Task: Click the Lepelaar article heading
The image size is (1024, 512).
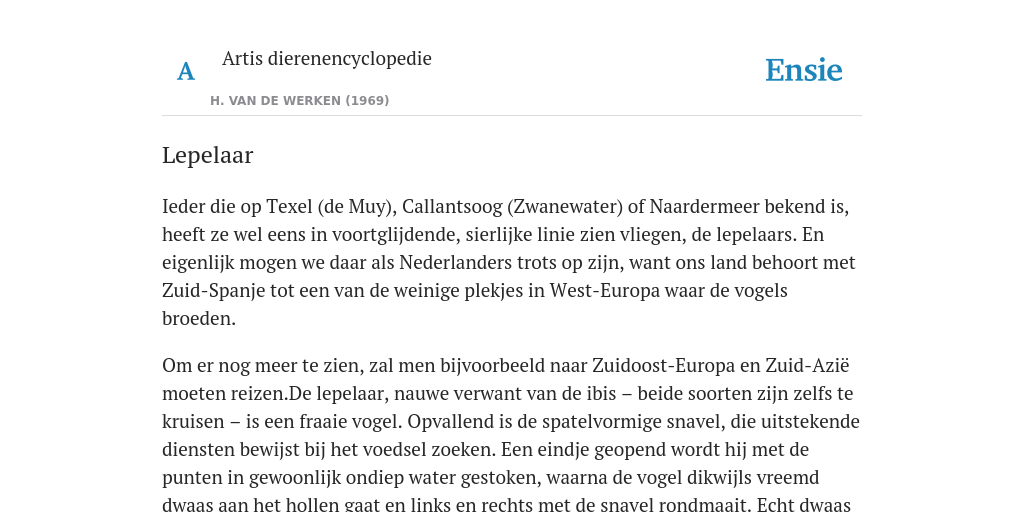Action: point(208,155)
